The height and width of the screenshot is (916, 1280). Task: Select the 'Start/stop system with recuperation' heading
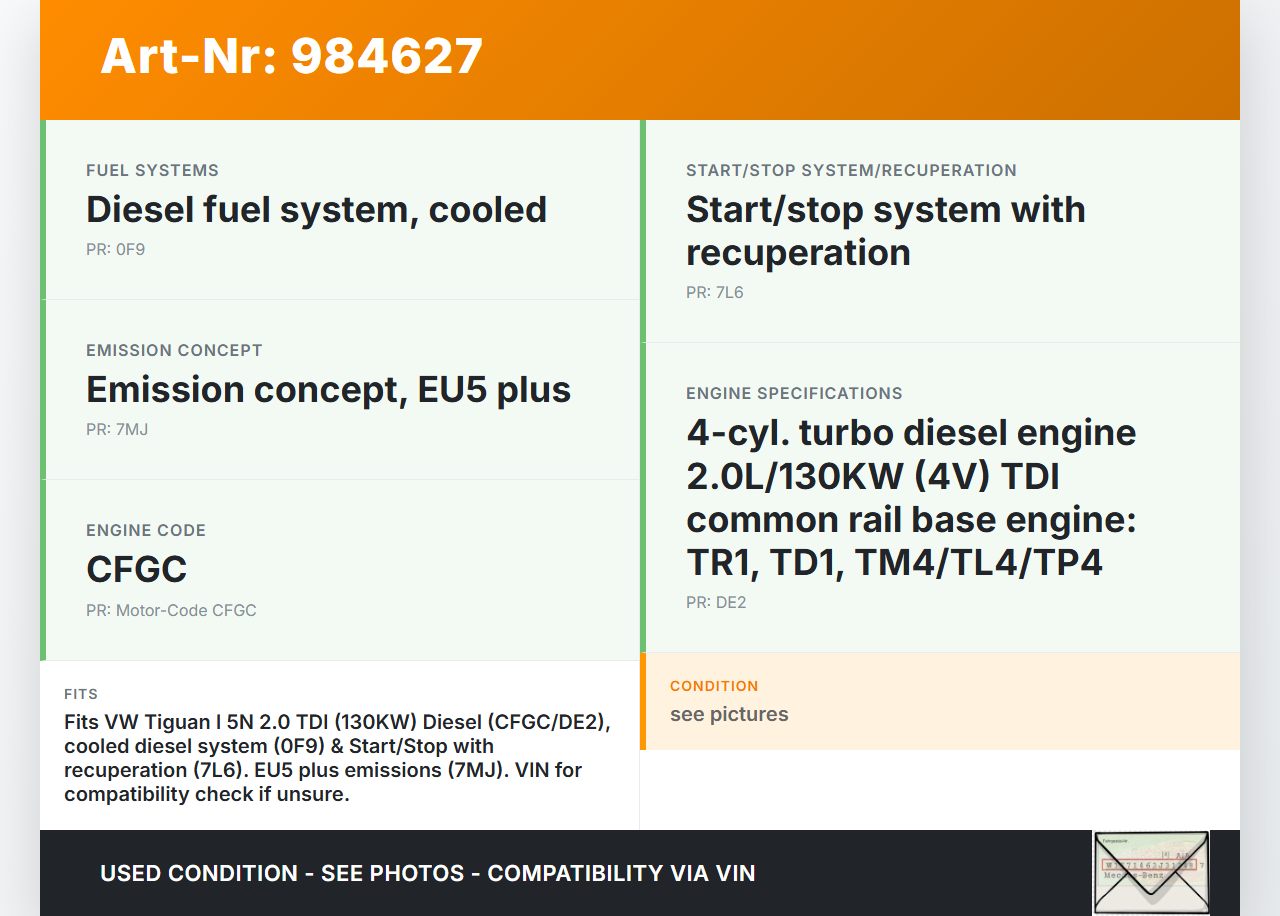coord(885,231)
